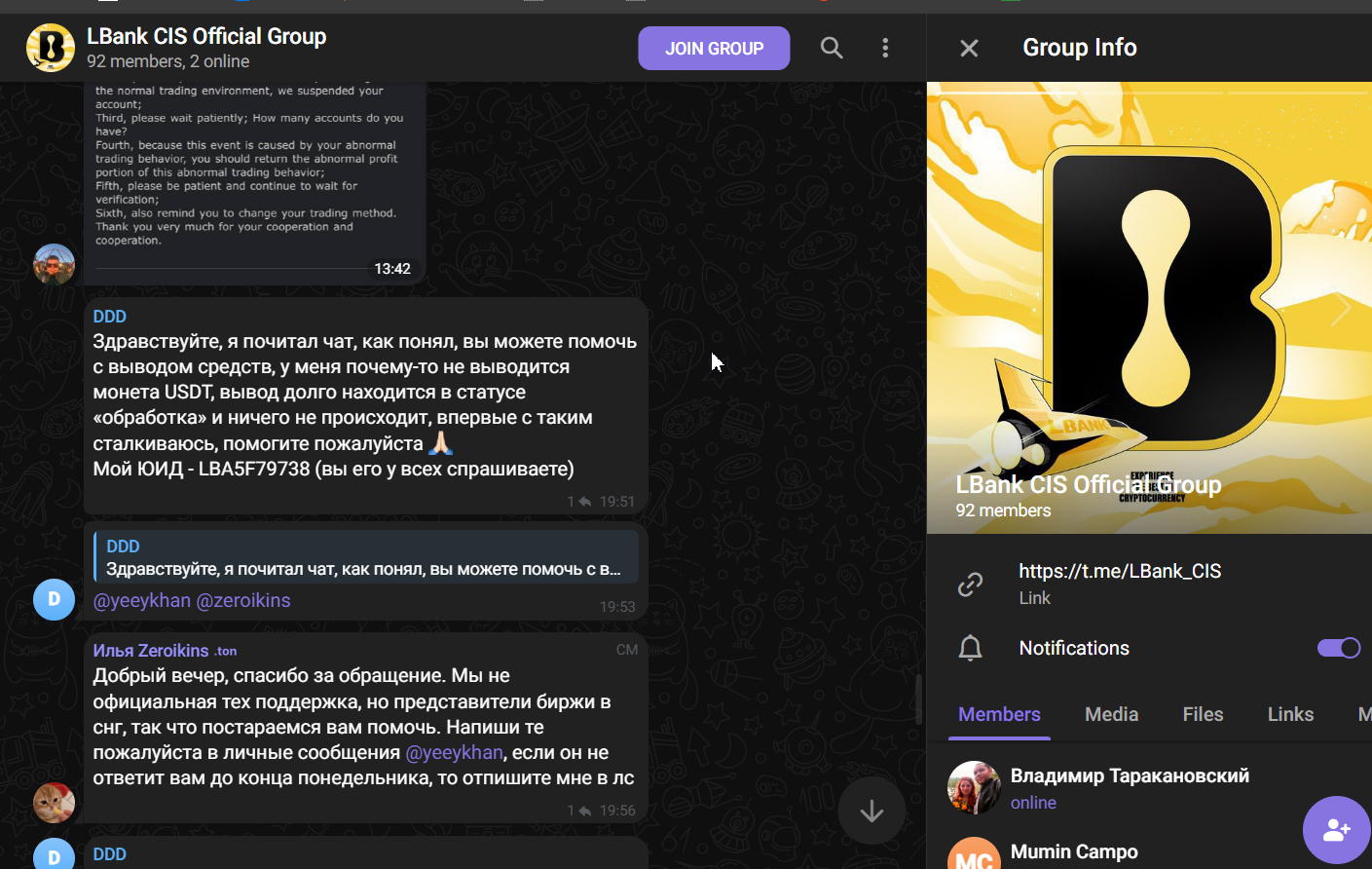
Task: Click the cat avatar beside Илья's message
Action: [55, 803]
